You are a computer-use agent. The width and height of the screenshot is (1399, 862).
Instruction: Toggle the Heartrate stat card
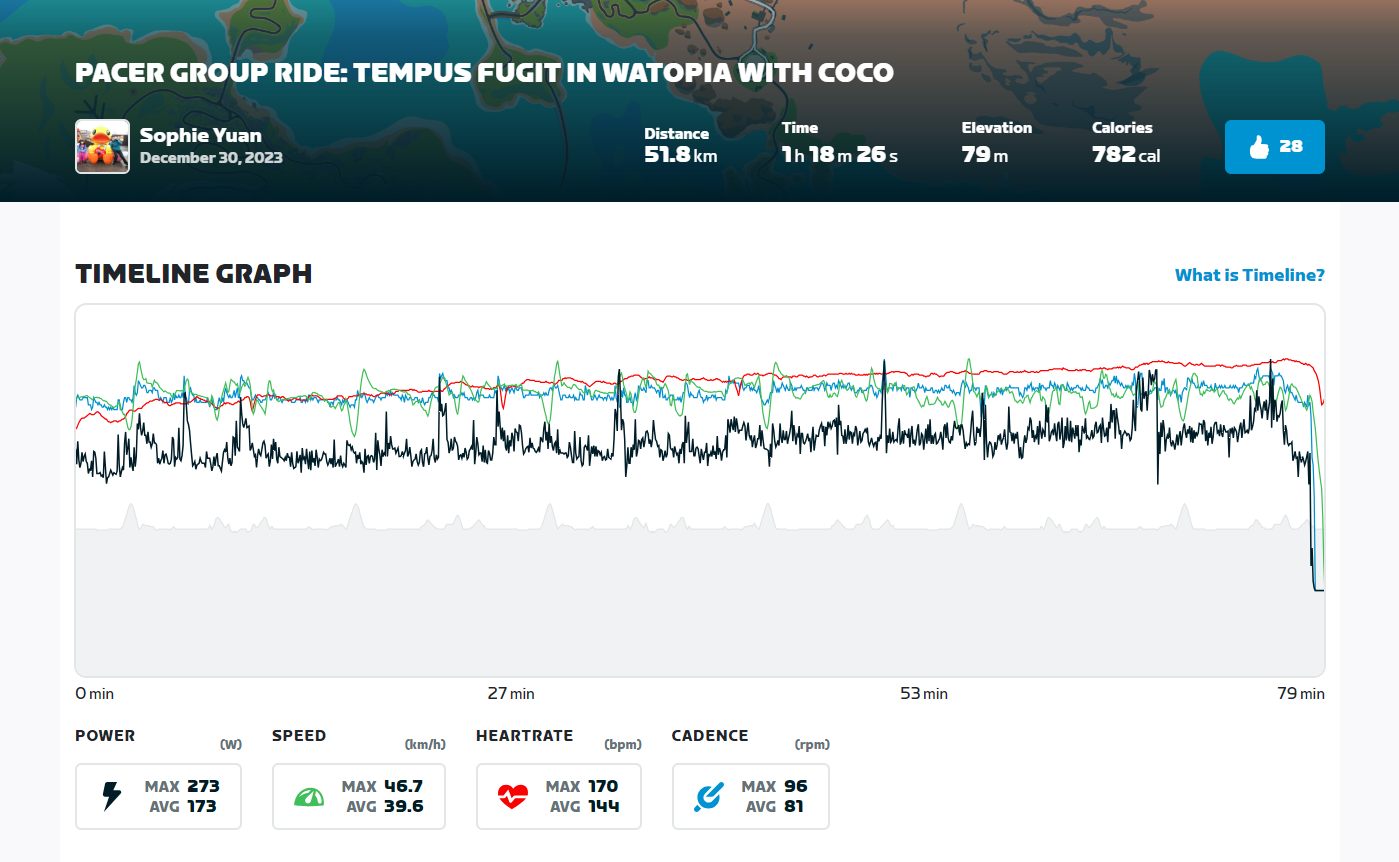[558, 796]
